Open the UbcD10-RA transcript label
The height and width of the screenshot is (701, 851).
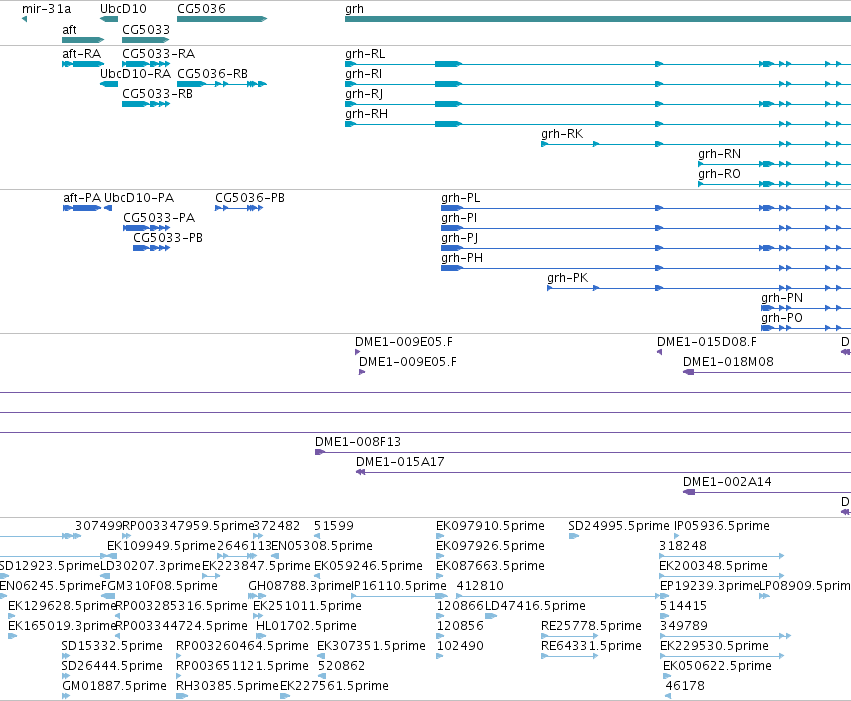(136, 74)
